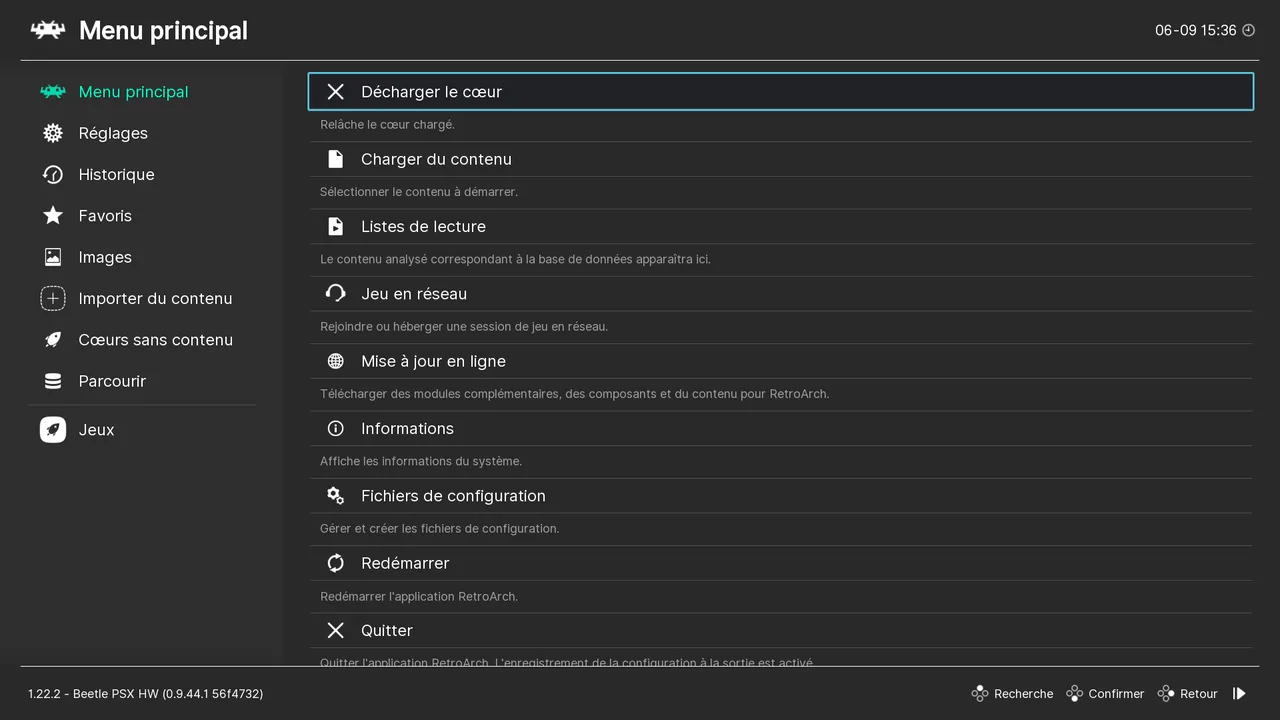
Task: Click the version text Beetle PSX HW
Action: 146,694
